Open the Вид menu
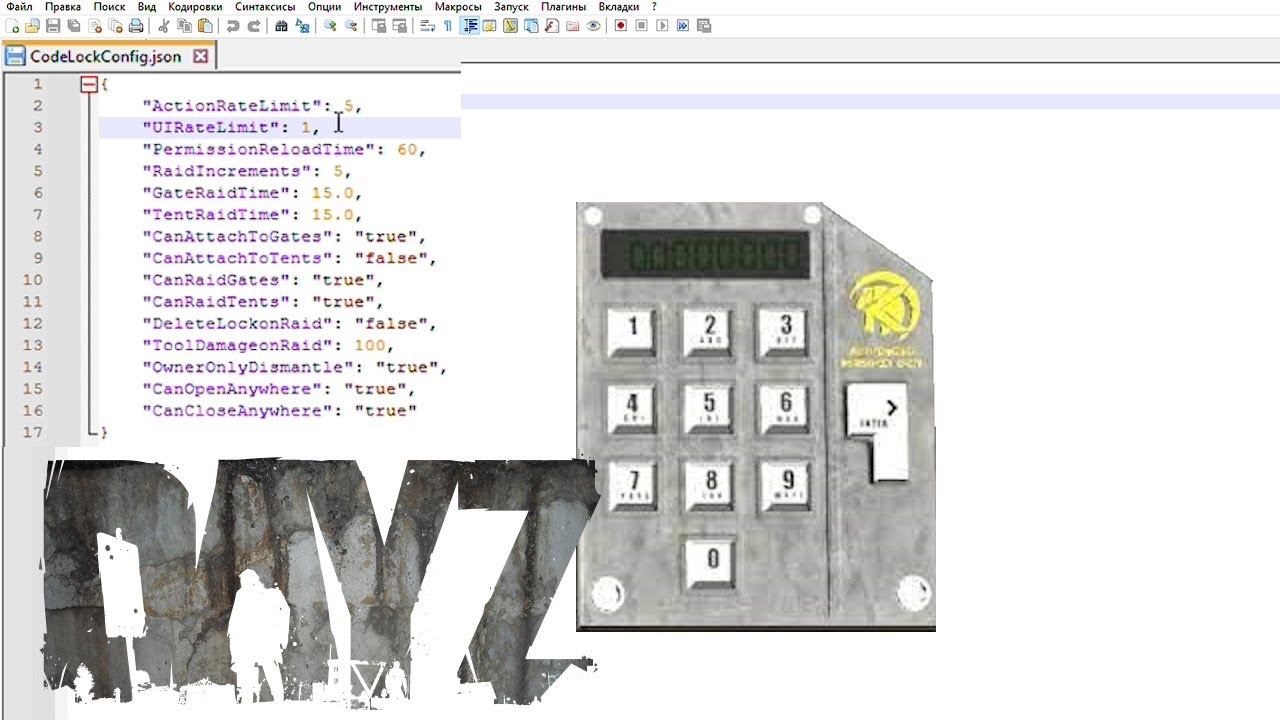 (x=147, y=7)
